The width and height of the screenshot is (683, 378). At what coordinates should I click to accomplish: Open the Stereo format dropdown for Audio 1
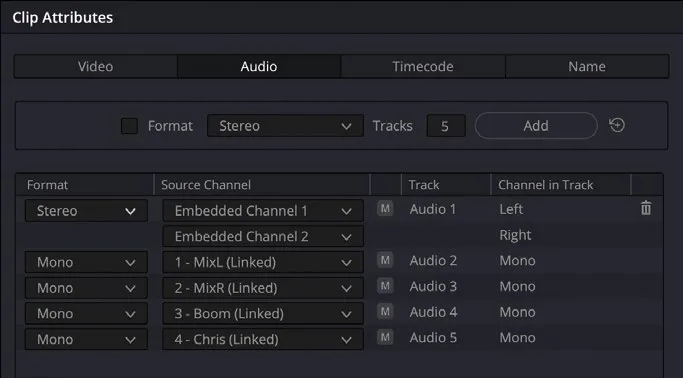(86, 211)
